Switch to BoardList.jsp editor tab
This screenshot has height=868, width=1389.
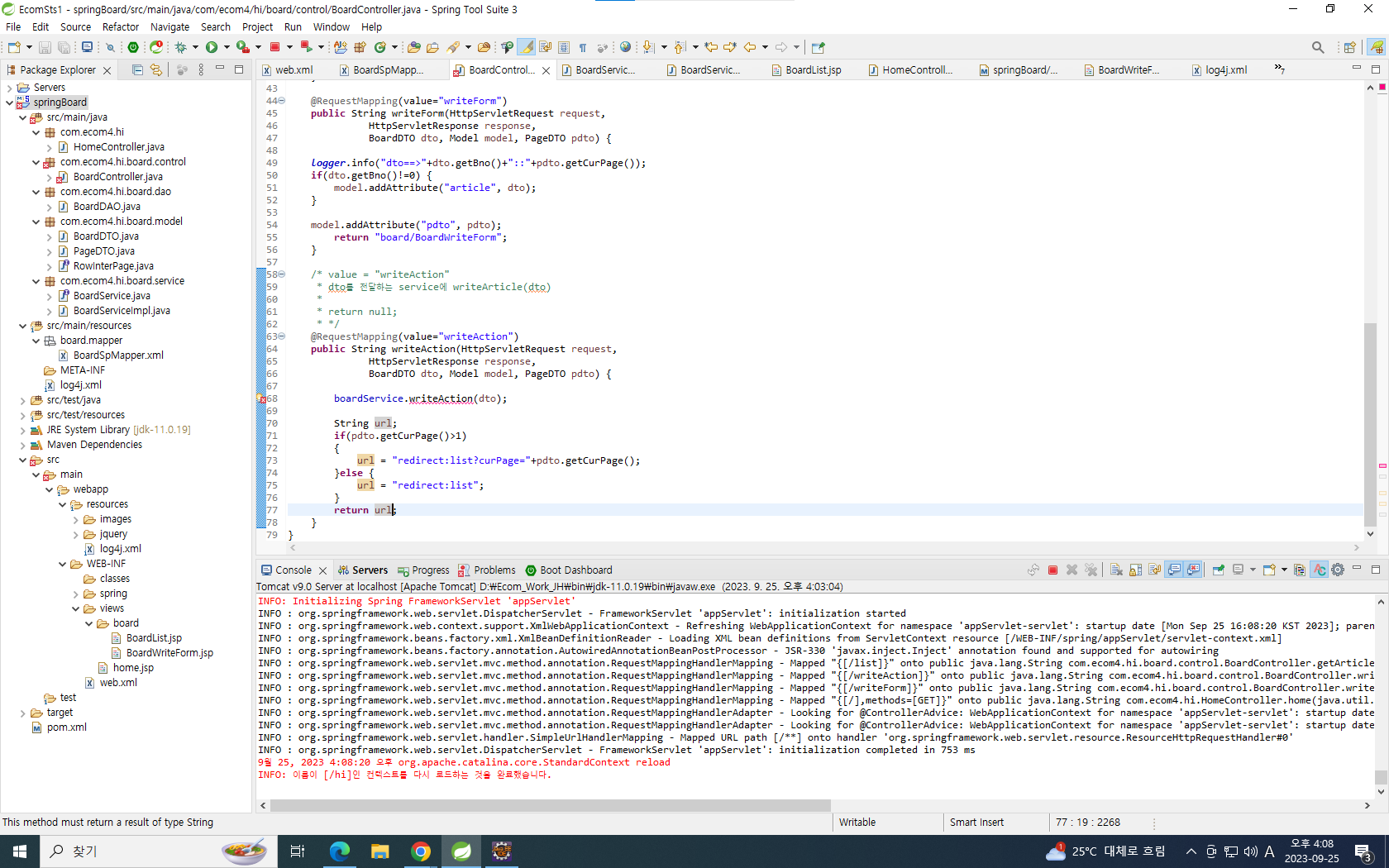click(813, 70)
